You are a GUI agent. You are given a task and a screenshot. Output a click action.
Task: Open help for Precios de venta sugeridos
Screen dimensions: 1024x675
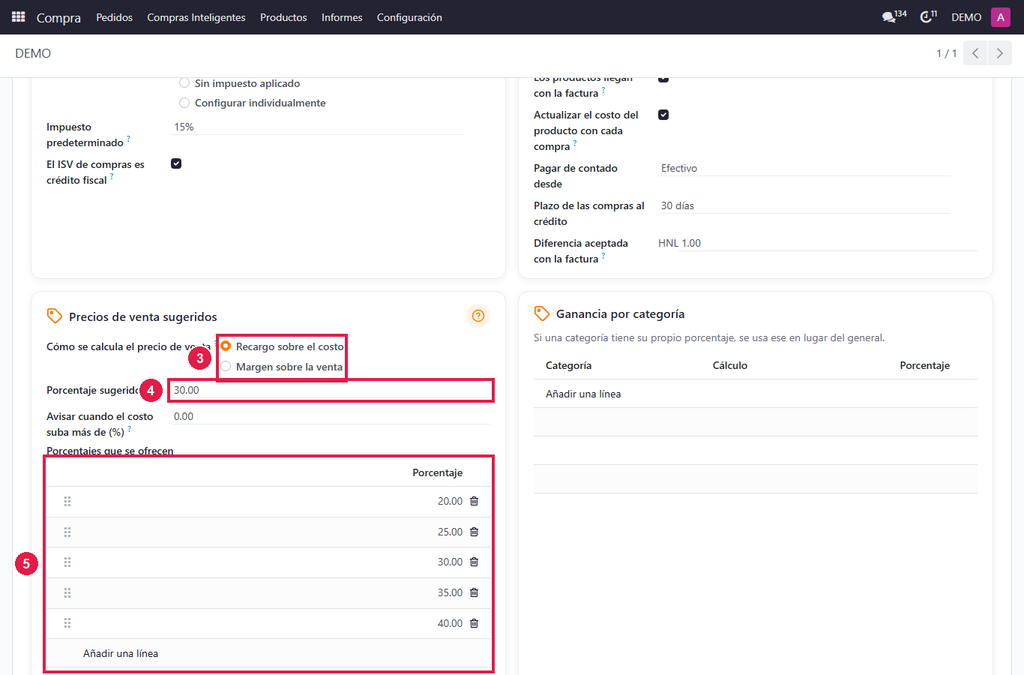pos(478,316)
